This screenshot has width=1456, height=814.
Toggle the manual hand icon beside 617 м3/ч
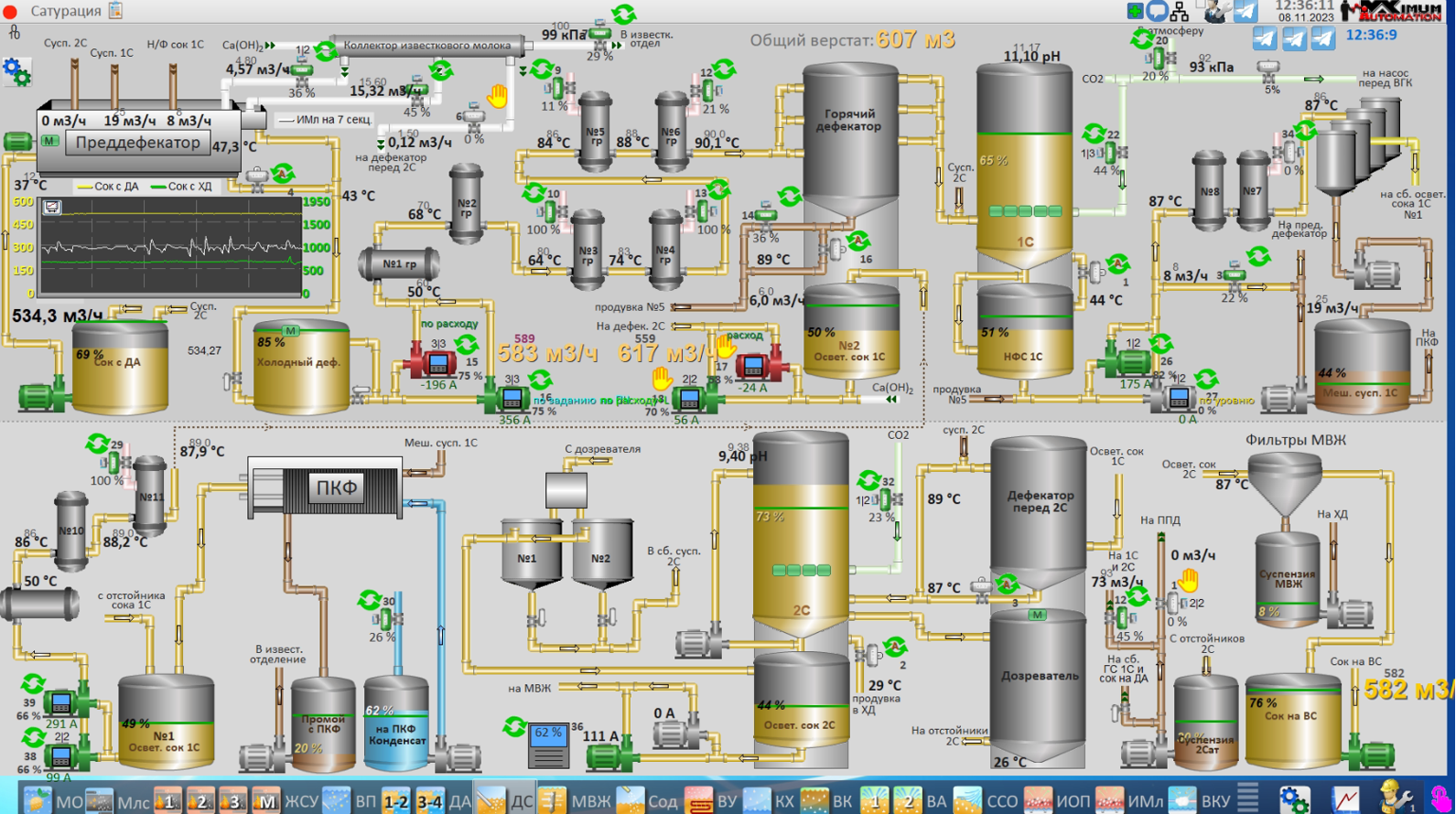tap(726, 347)
